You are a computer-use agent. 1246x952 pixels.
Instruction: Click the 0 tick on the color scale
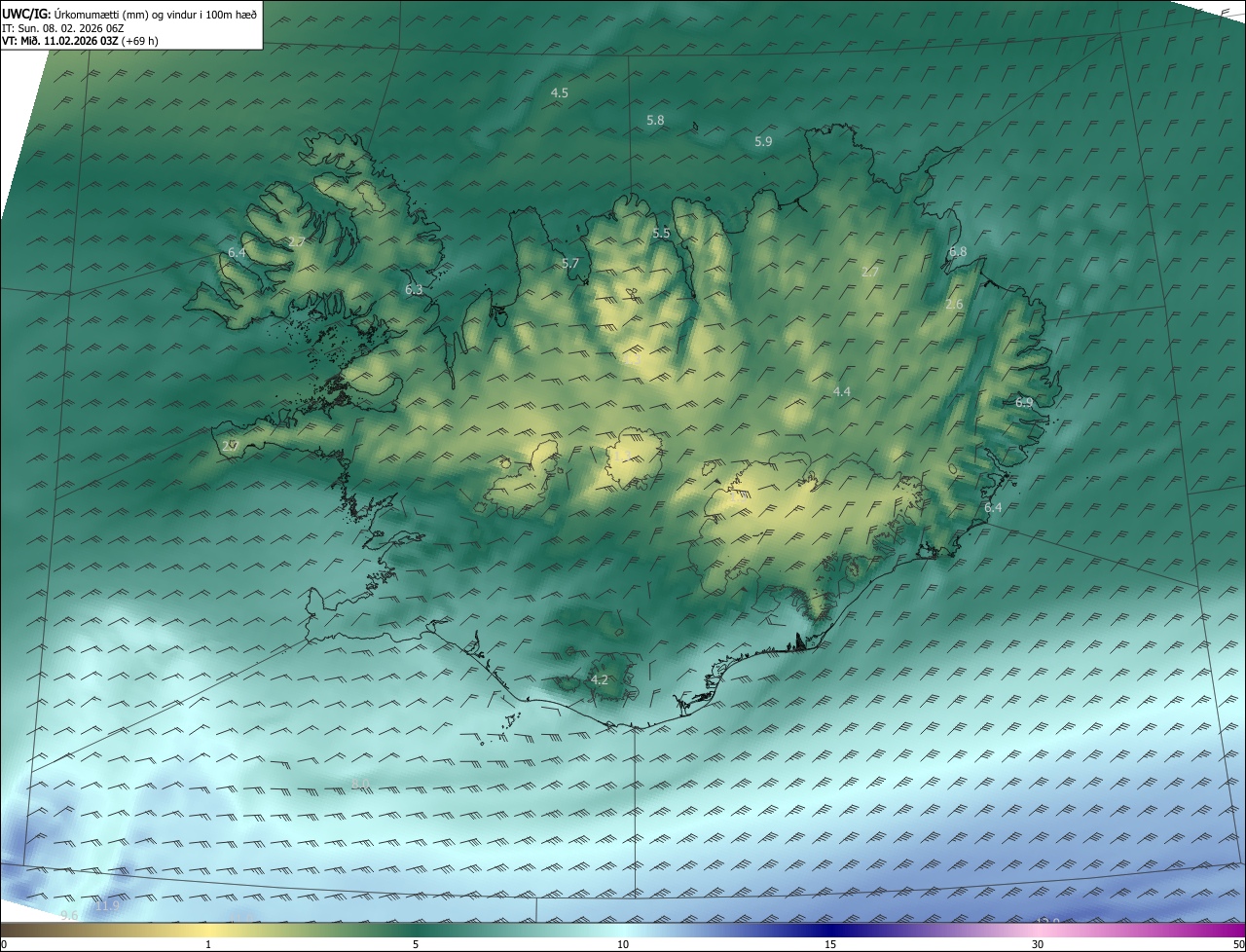4,944
